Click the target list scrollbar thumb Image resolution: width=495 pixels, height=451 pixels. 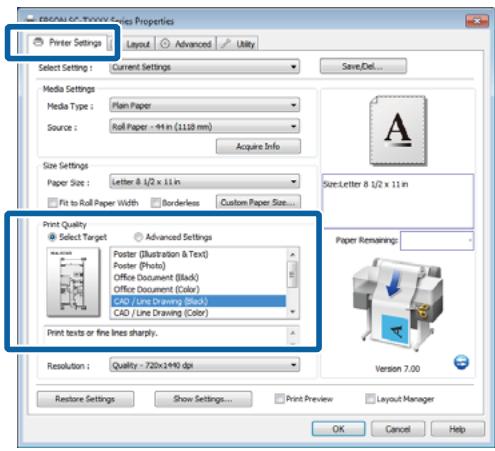(292, 274)
